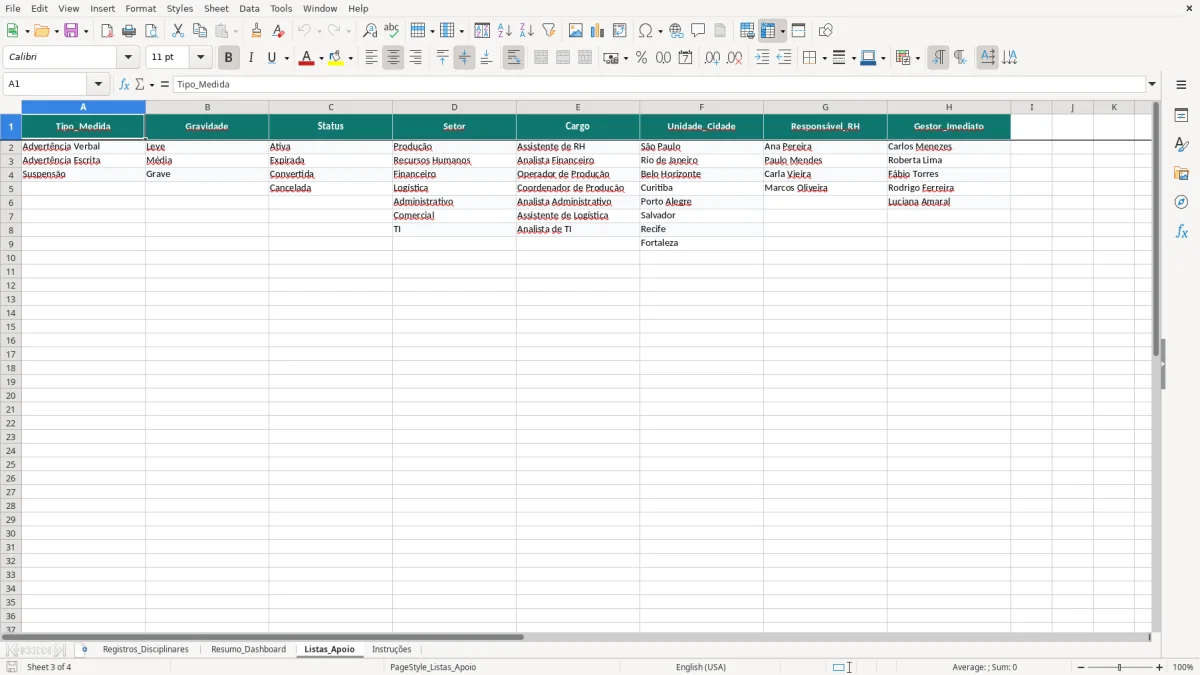Expand the underline style dropdown arrow
This screenshot has height=675, width=1200.
tap(286, 58)
